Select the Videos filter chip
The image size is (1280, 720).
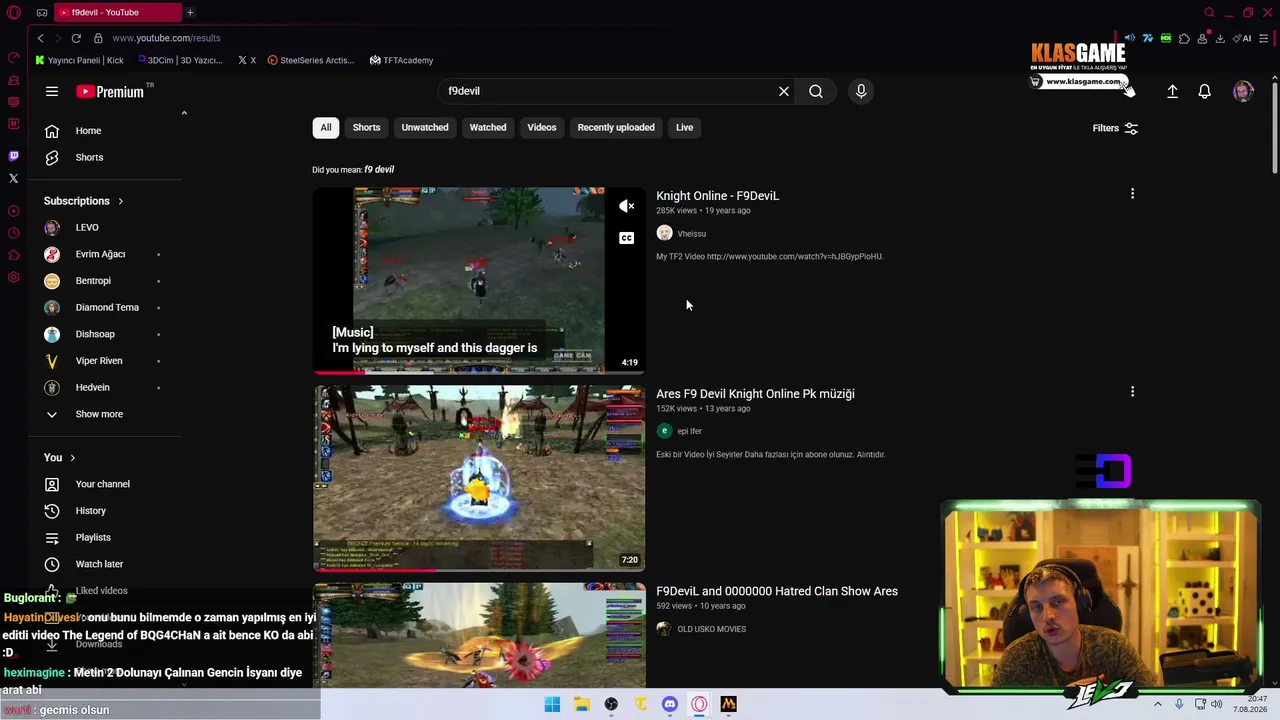click(542, 127)
